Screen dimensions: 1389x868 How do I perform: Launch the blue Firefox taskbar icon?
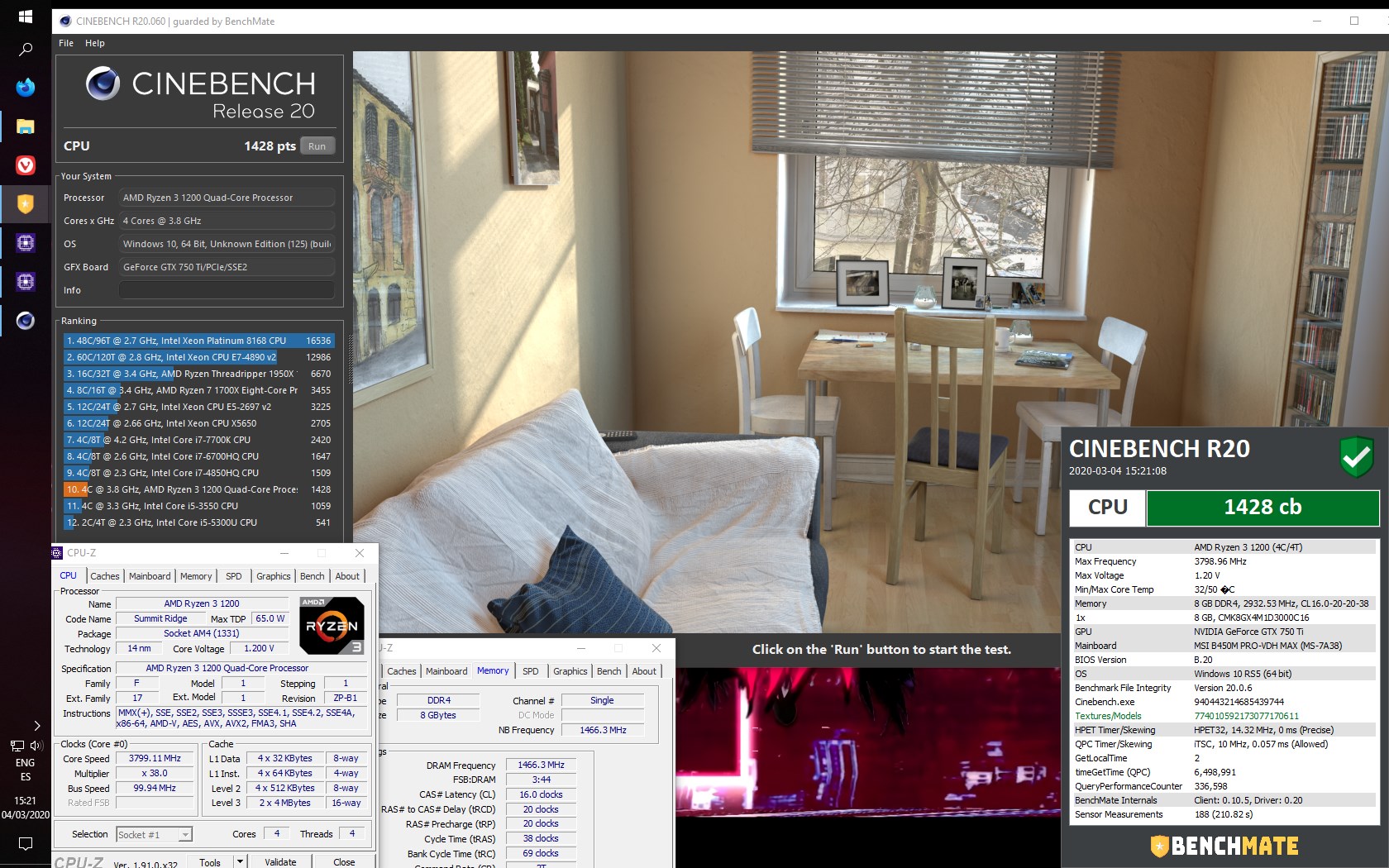pyautogui.click(x=26, y=87)
